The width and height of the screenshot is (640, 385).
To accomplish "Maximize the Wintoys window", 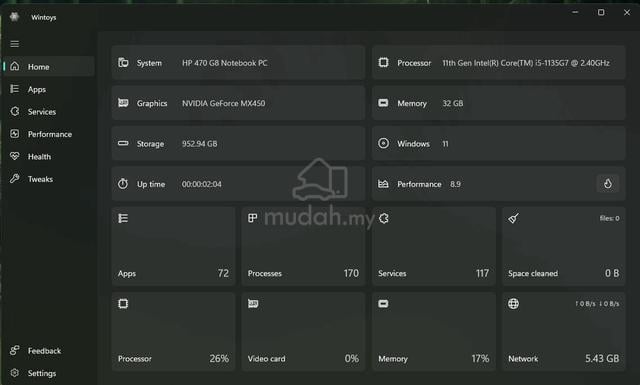I will point(601,13).
